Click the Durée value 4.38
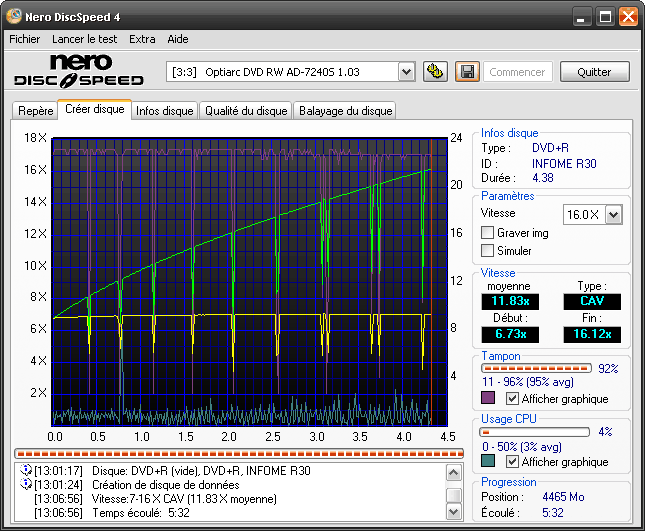 543,178
